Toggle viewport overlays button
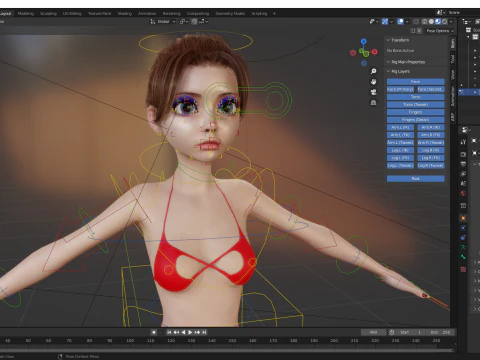Screen dimensions: 480x360 401,22
